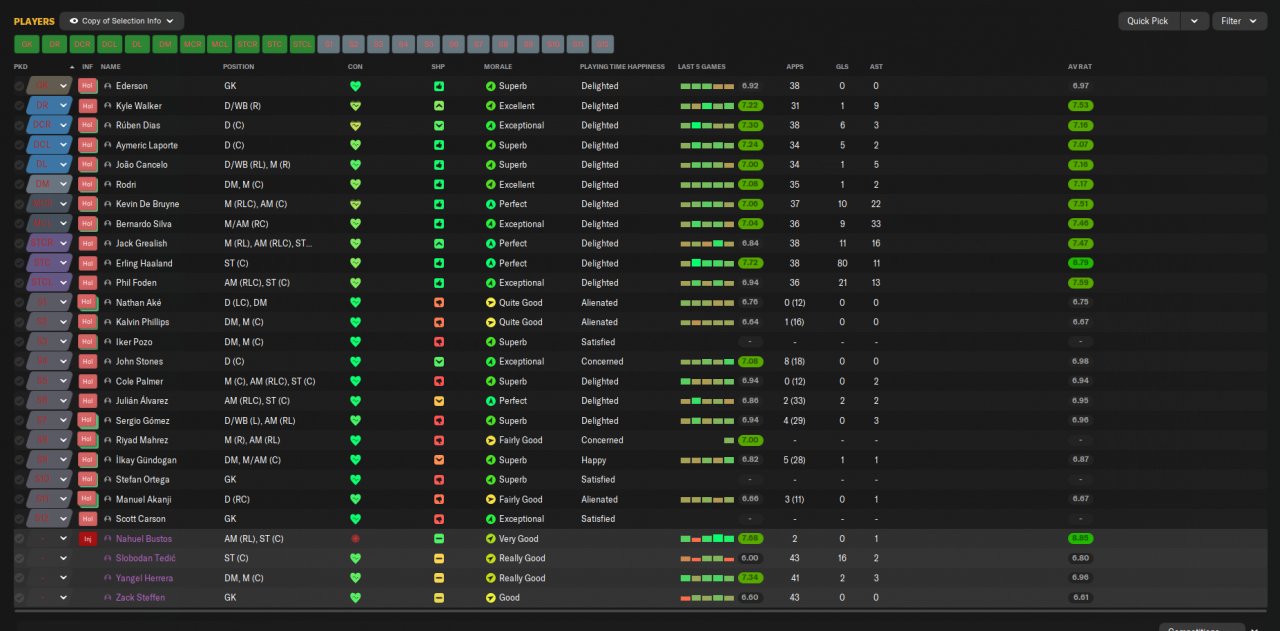Click Kyle Walker's match sharpness icon
Viewport: 1280px width, 631px height.
439,106
